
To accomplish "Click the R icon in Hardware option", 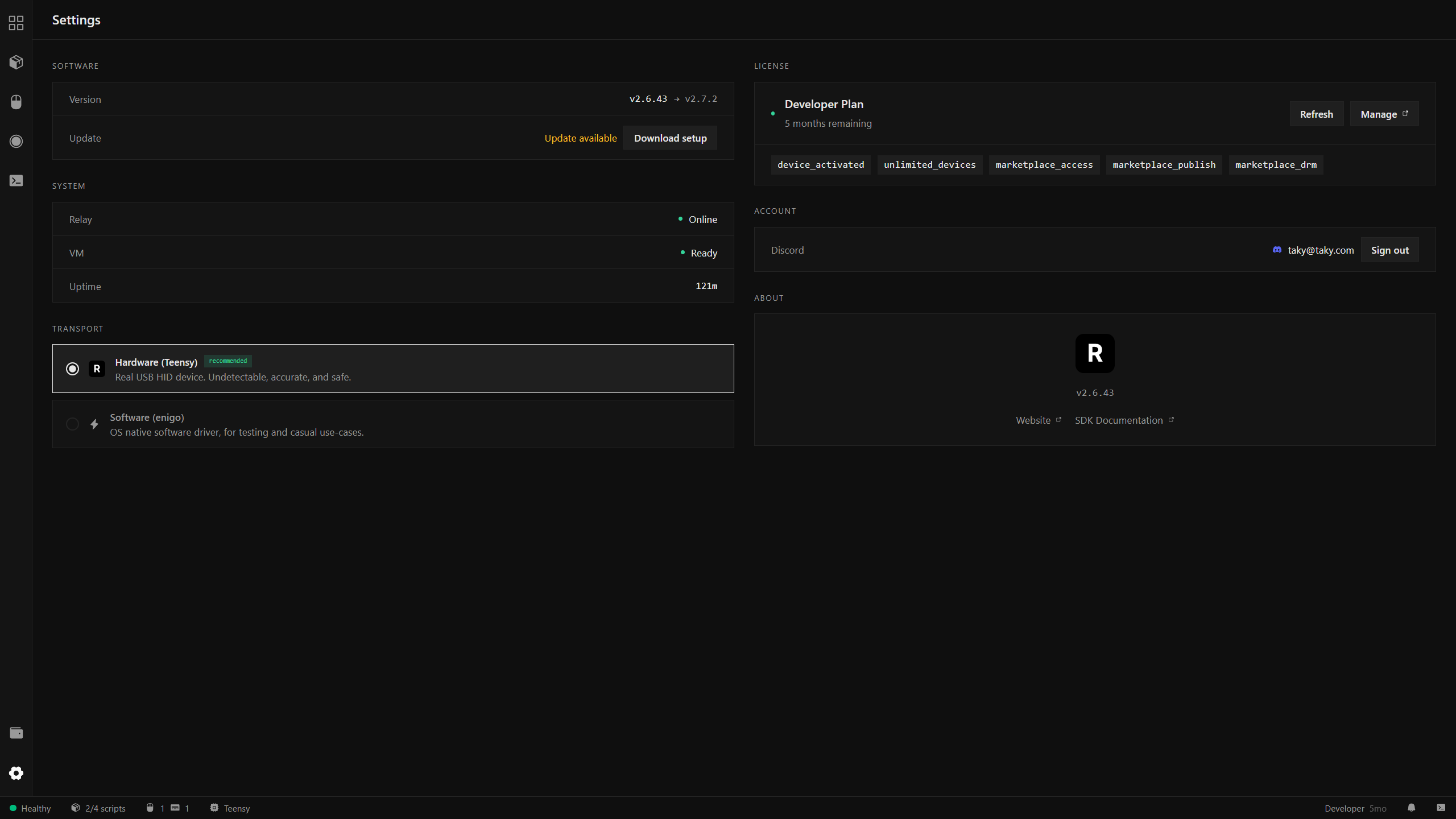I will [x=97, y=369].
